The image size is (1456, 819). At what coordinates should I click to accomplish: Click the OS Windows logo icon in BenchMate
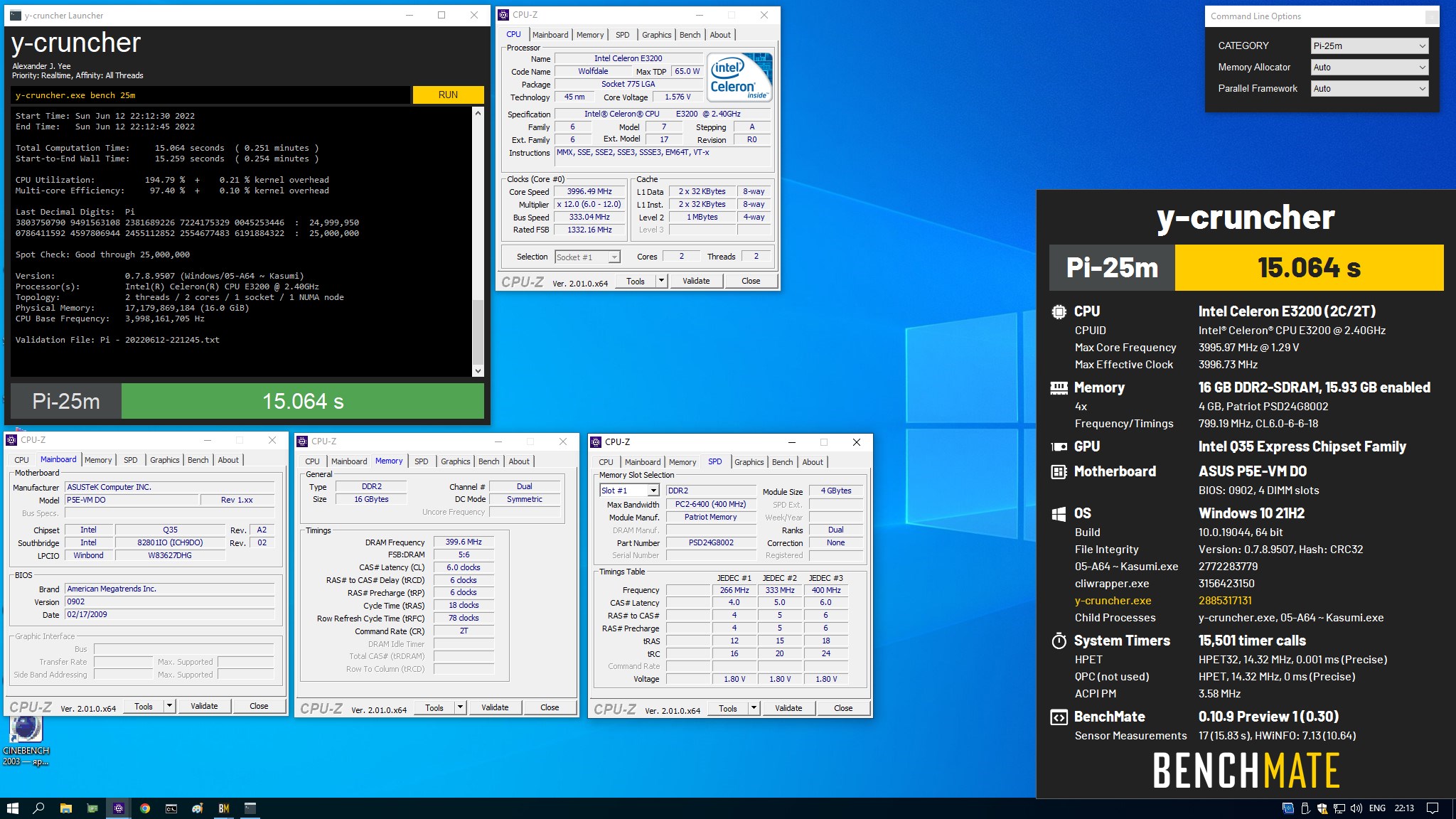[x=1059, y=513]
